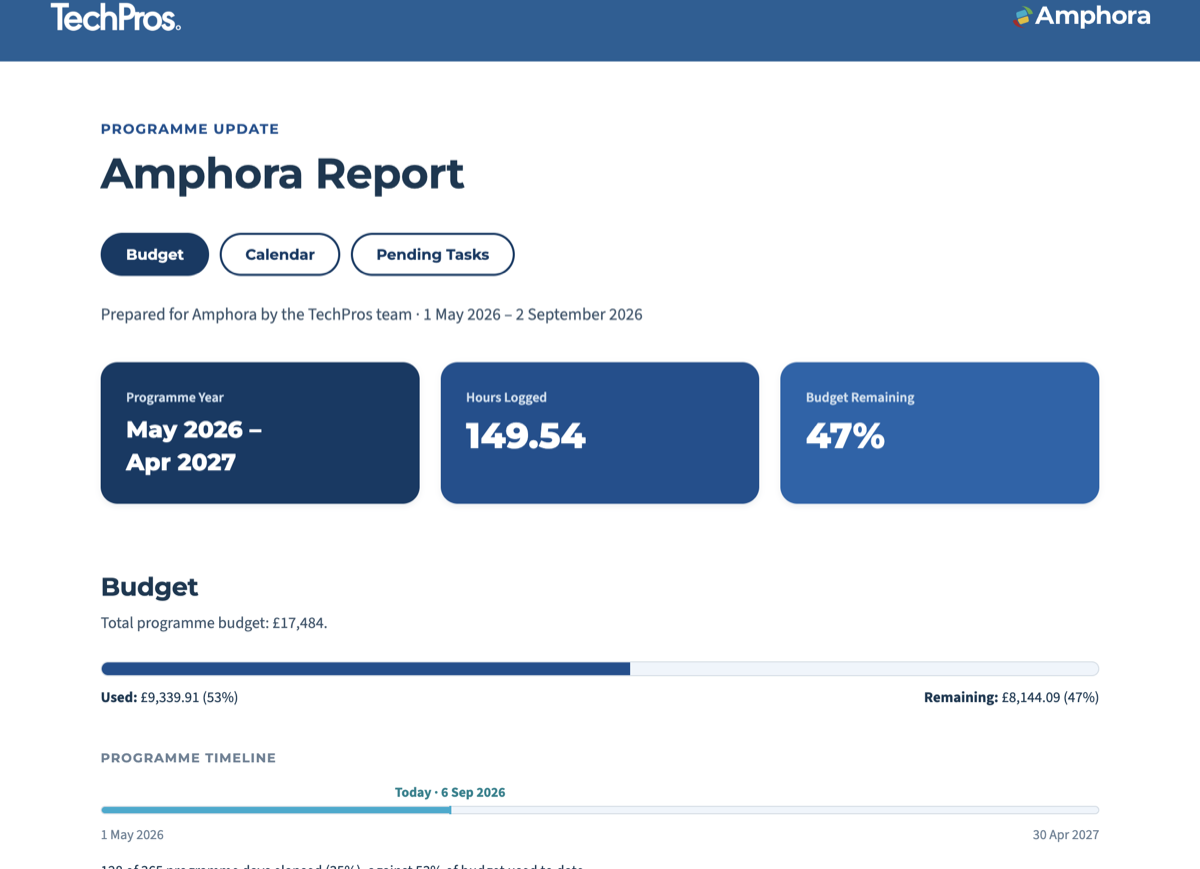Click the 'Prepared for Amphora' subtitle line
Image resolution: width=1200 pixels, height=869 pixels.
click(x=372, y=314)
